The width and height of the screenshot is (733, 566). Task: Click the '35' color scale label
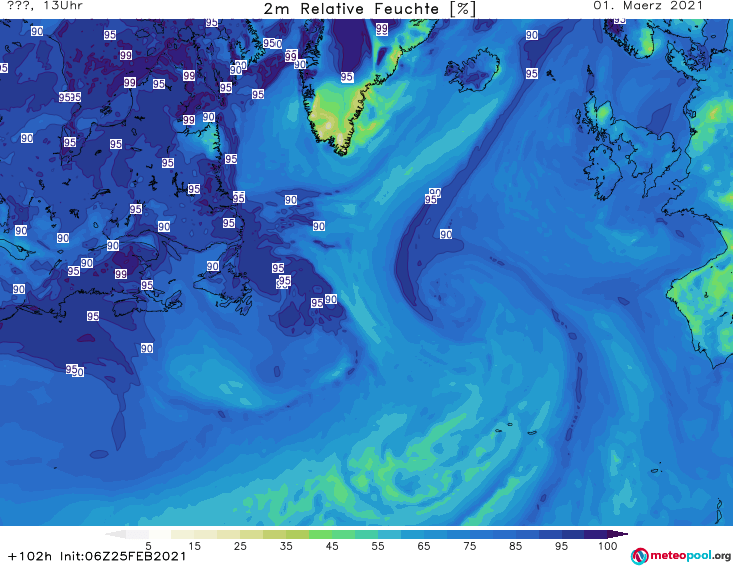click(x=286, y=546)
